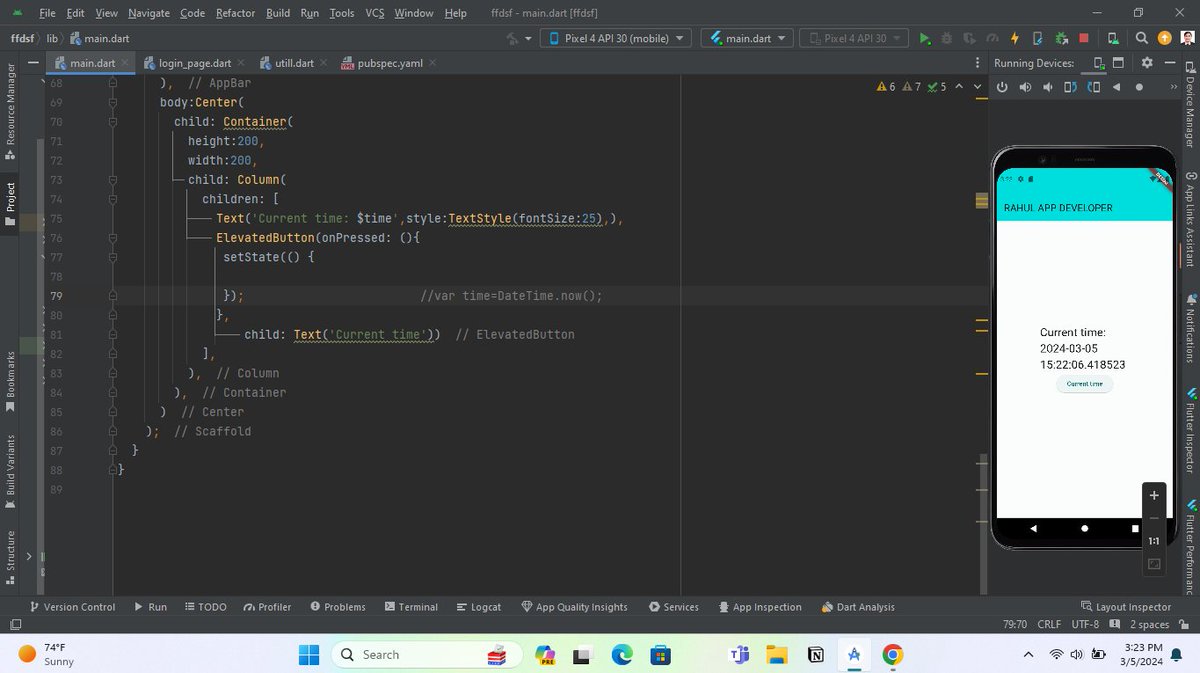This screenshot has height=673, width=1200.
Task: Open the Layout Inspector tool window
Action: (1126, 607)
